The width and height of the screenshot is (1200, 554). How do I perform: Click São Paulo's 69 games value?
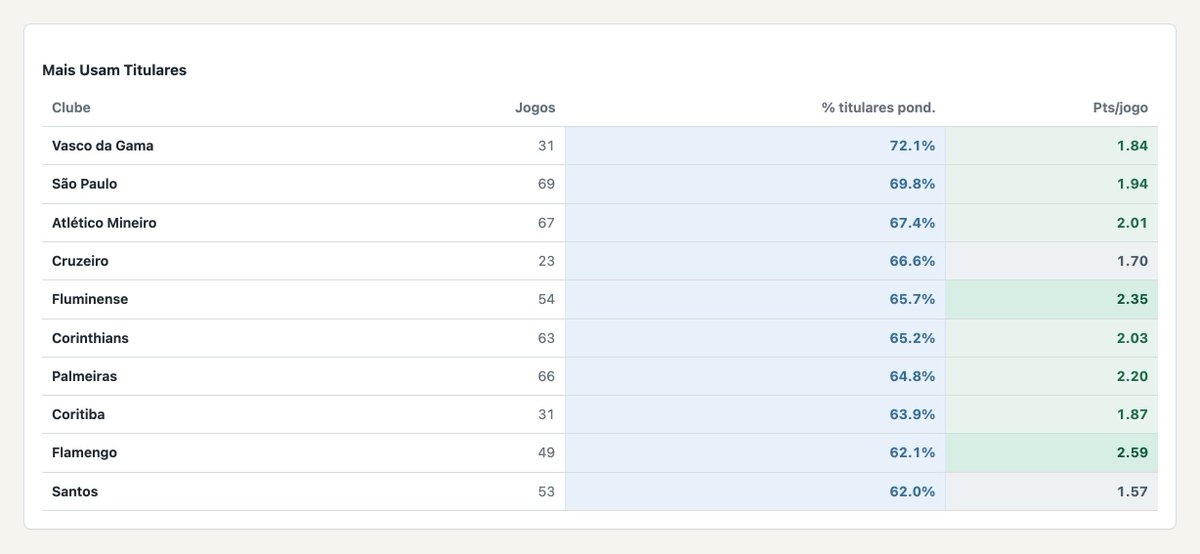[546, 184]
